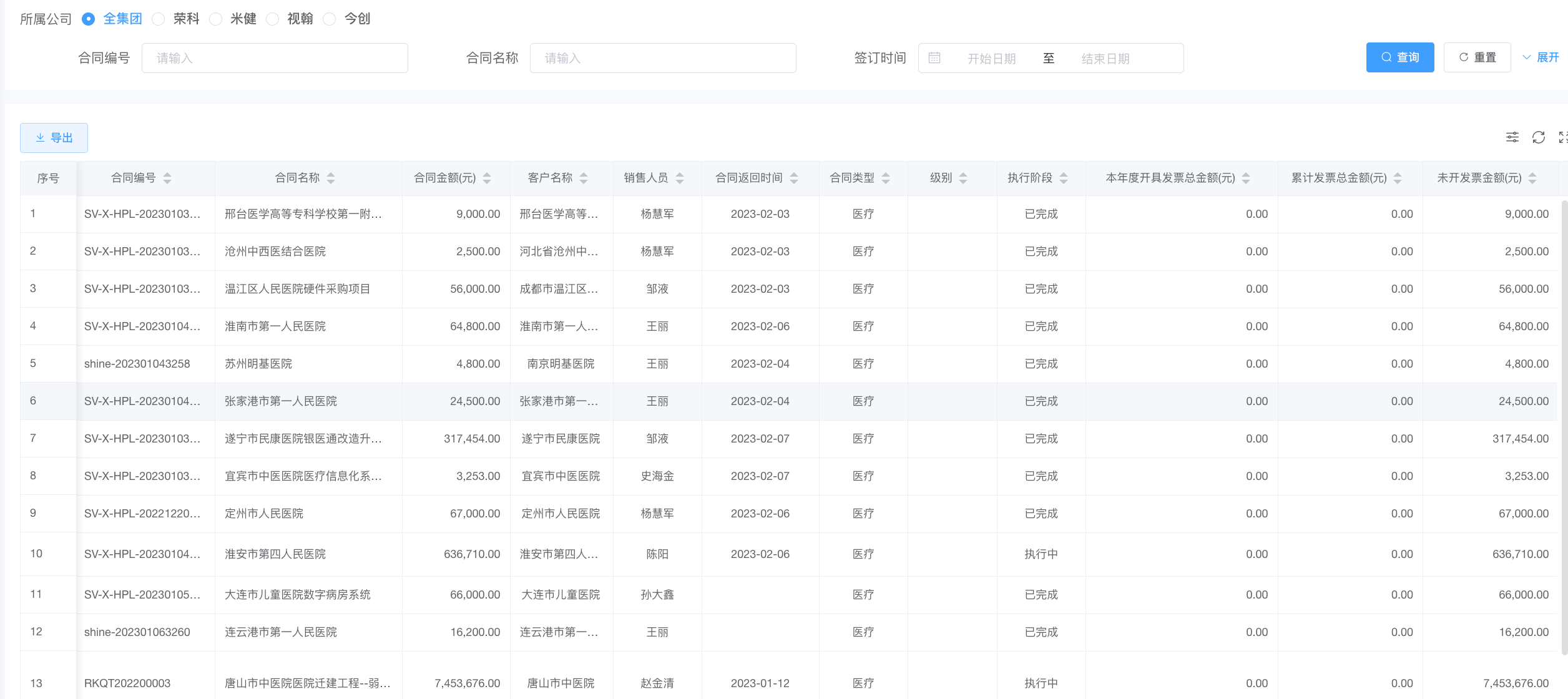Open the 开始日期 date picker
Screen dimensions: 1568x699
click(991, 59)
